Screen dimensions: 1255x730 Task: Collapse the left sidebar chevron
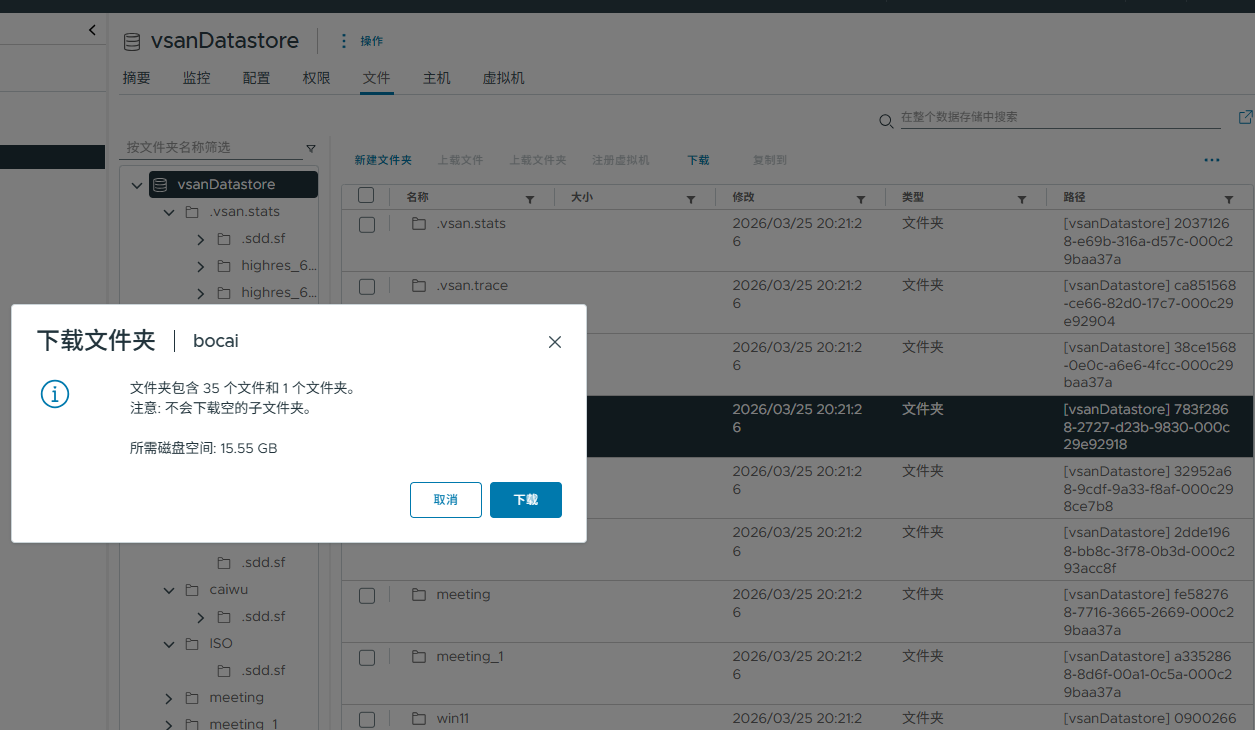click(93, 30)
